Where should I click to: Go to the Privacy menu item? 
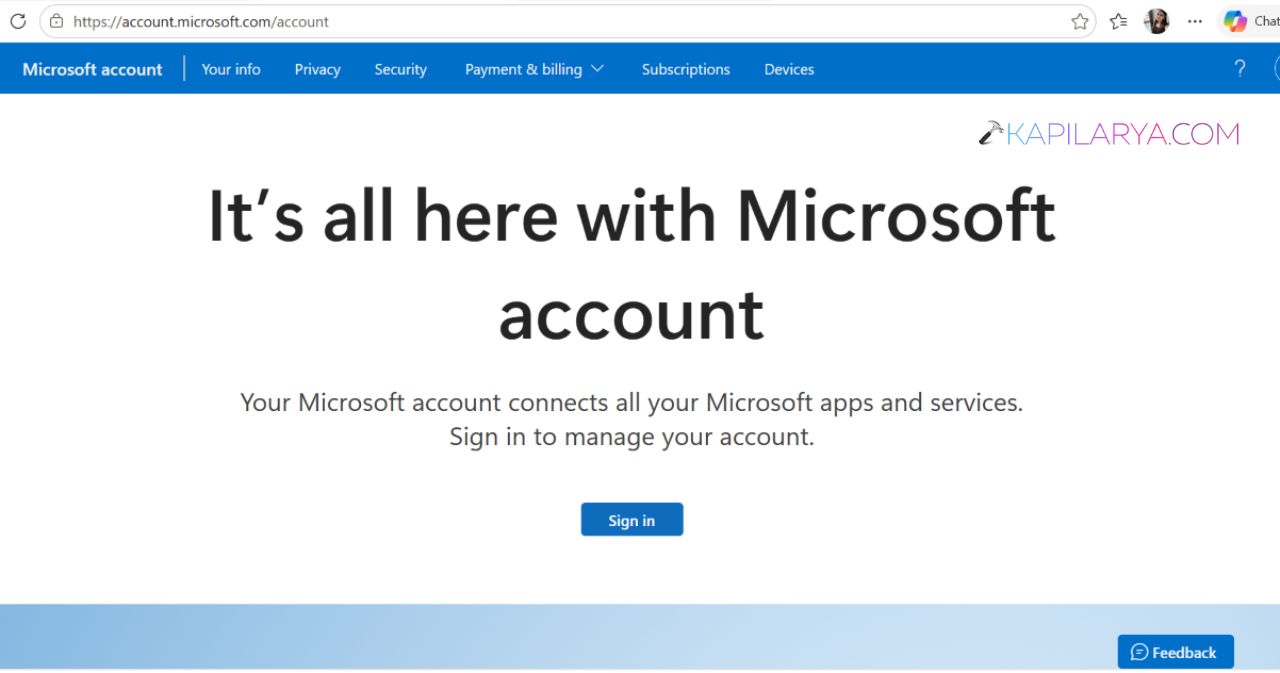[317, 69]
